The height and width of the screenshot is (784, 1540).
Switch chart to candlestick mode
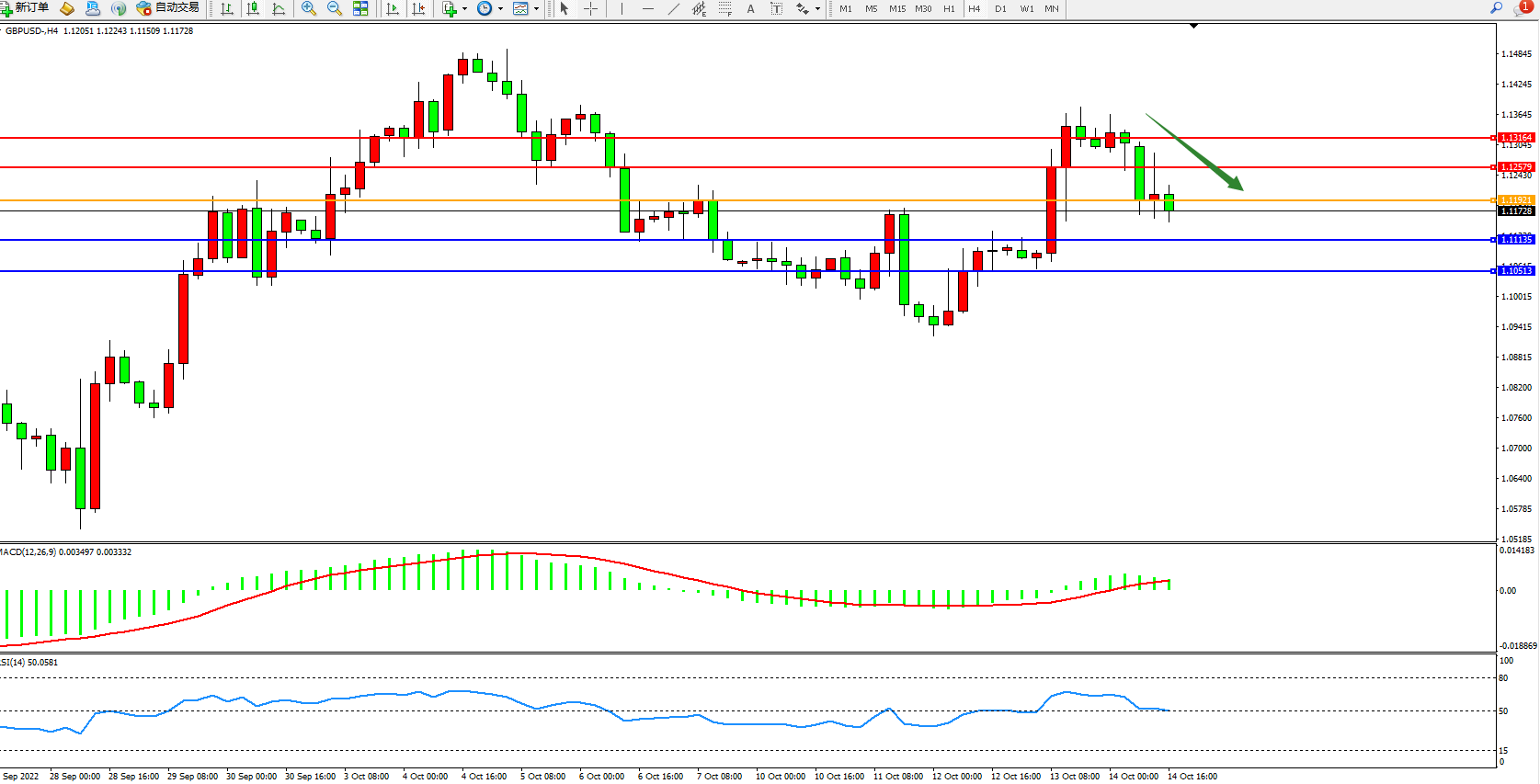(253, 8)
